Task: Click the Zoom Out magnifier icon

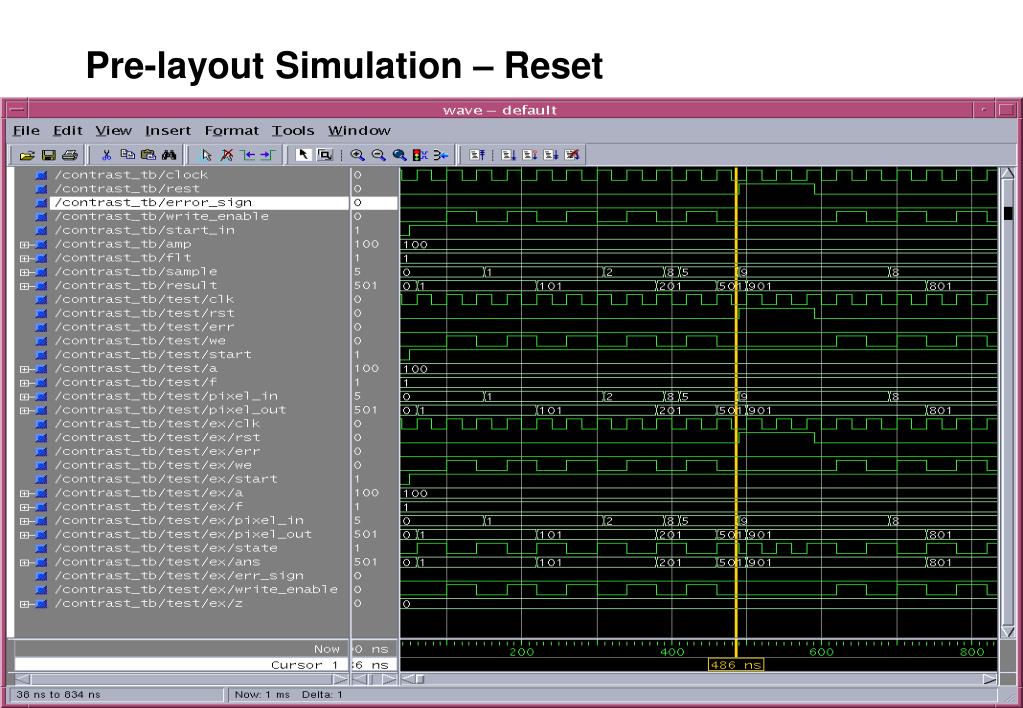Action: pos(379,155)
